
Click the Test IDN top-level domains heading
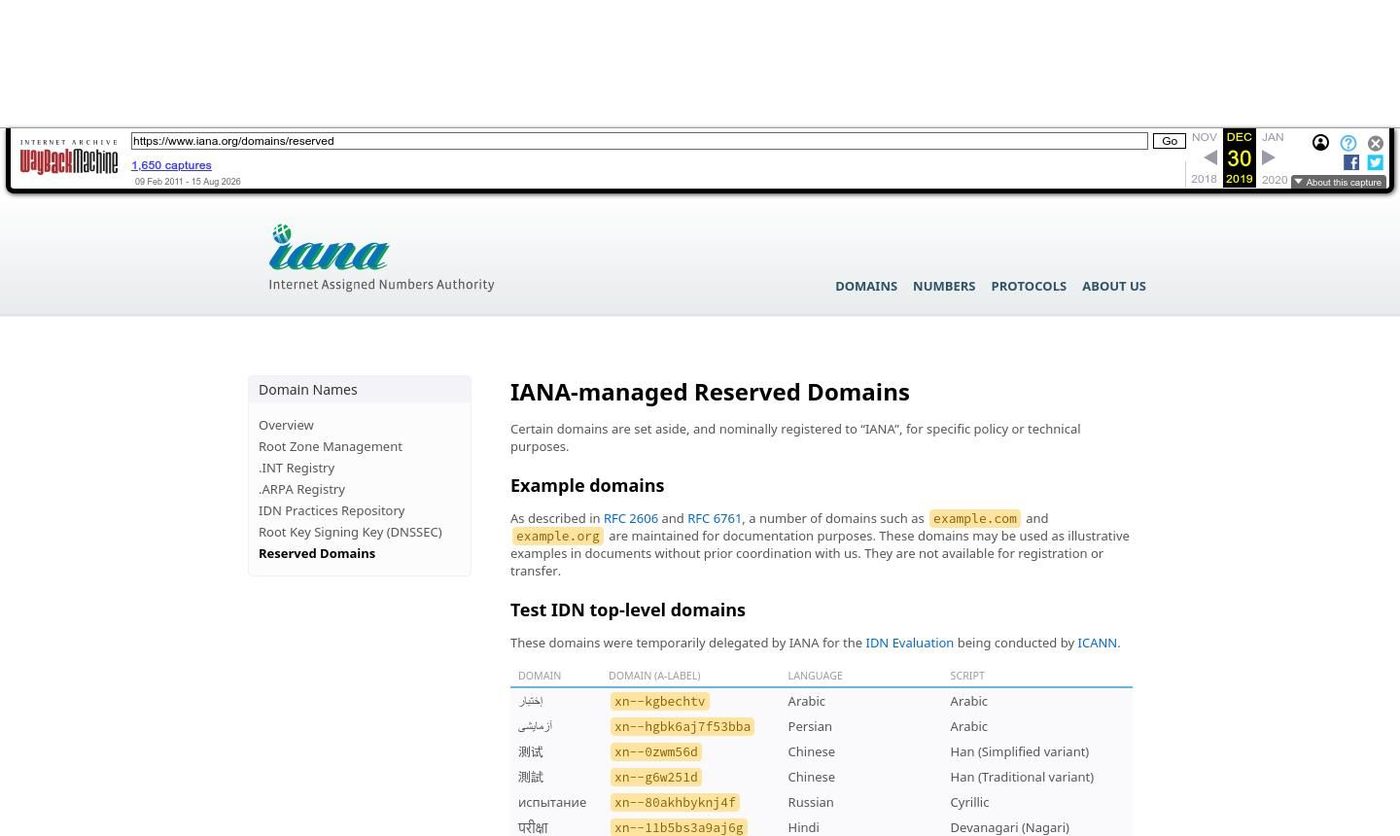coord(627,610)
